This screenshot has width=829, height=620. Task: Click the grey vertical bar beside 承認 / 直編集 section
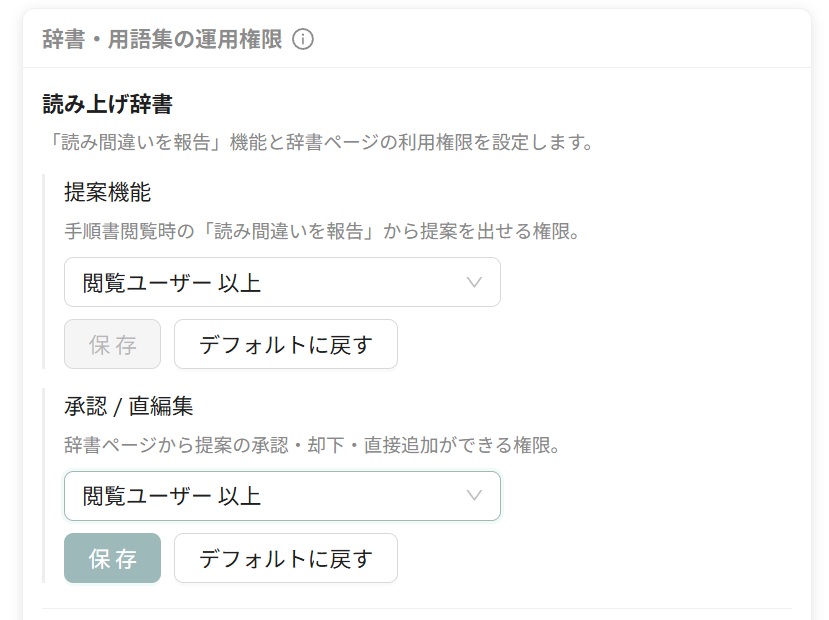coord(43,485)
